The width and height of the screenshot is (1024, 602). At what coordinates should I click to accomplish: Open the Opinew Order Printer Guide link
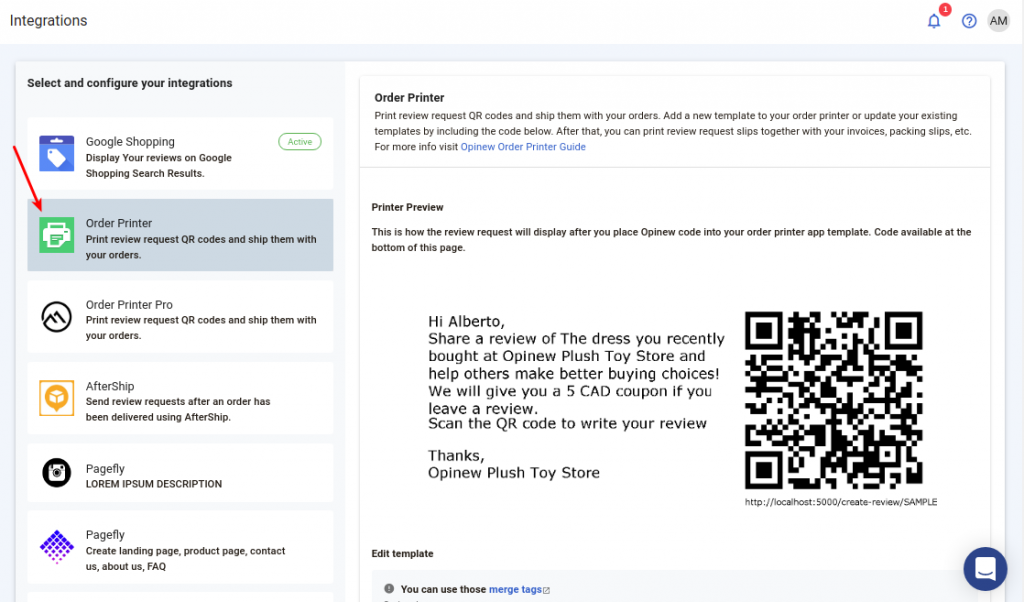[x=523, y=147]
